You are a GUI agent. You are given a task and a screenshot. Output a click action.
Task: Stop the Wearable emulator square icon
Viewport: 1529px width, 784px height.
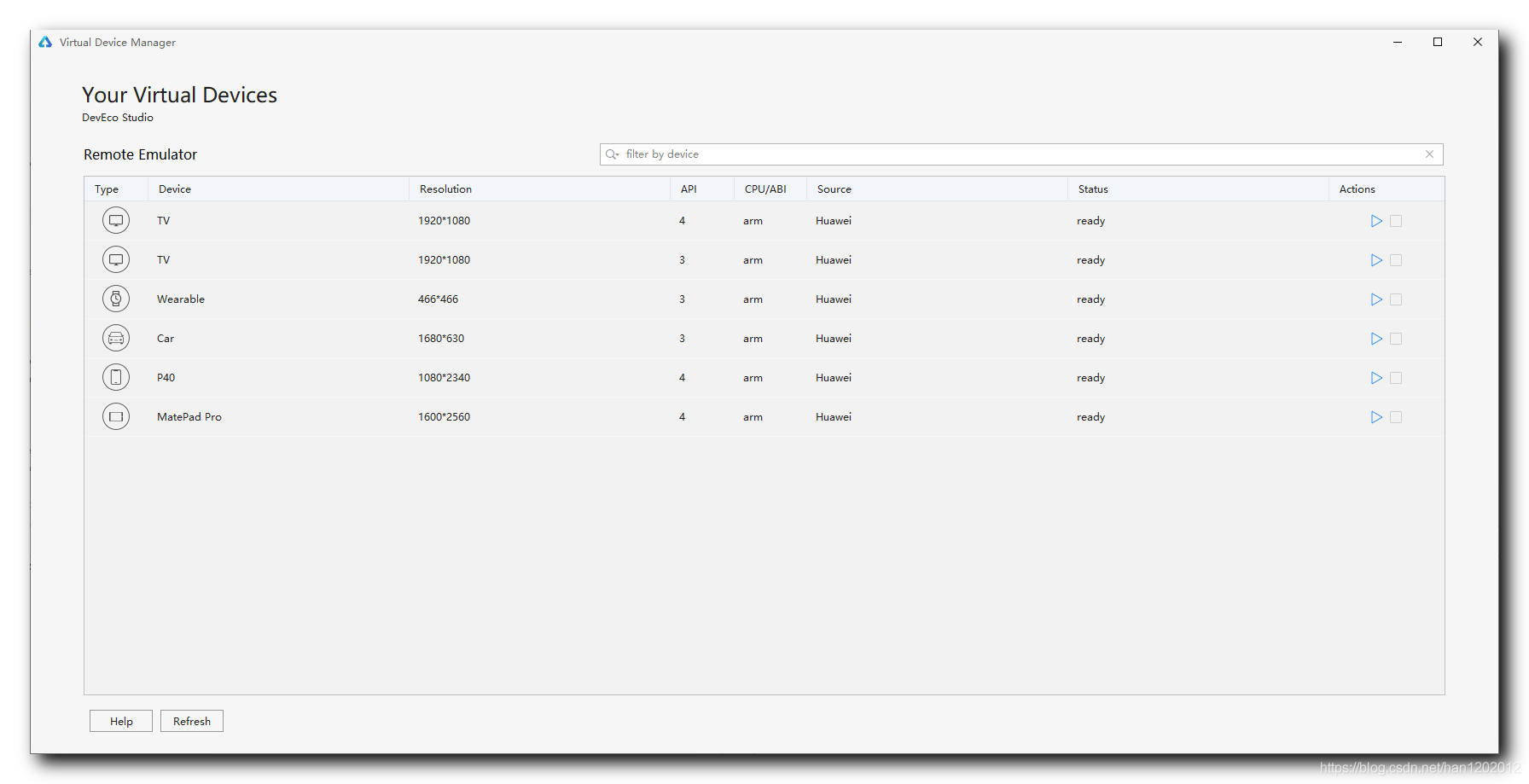click(x=1396, y=299)
